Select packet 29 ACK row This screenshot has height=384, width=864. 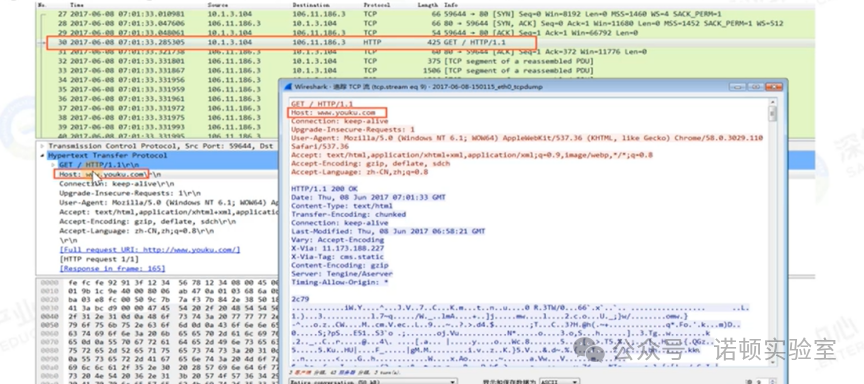point(424,33)
